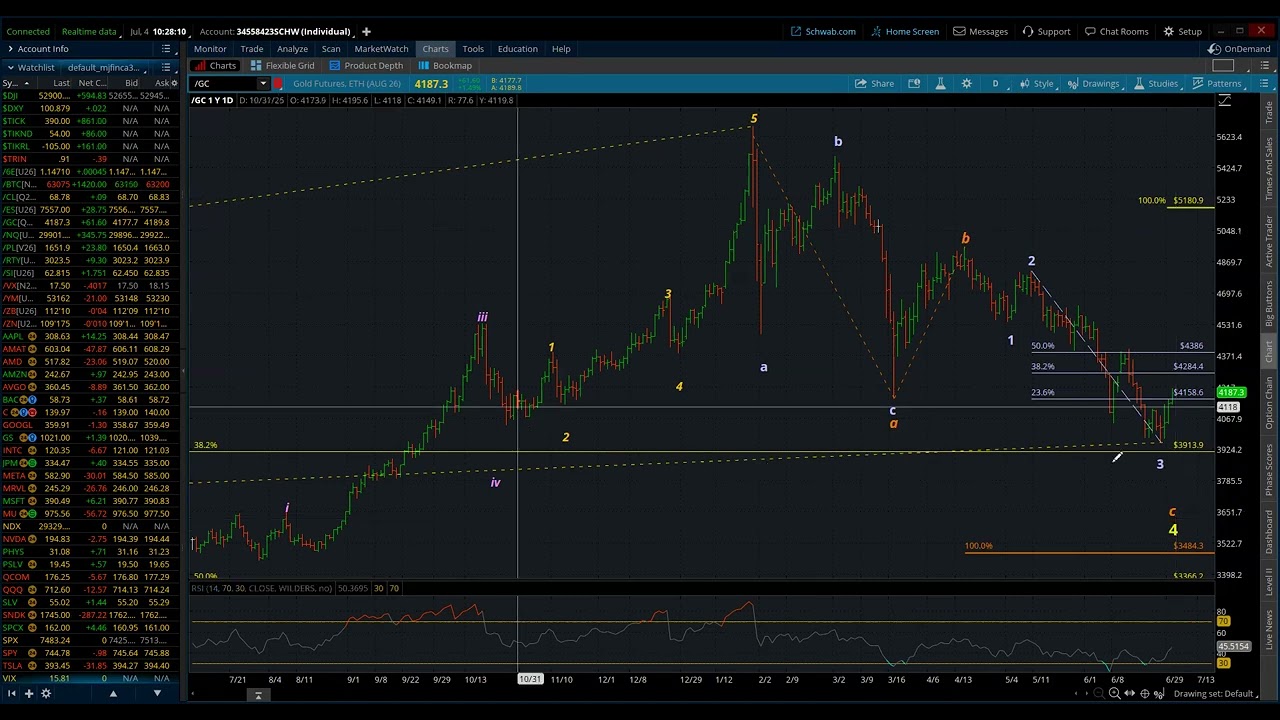Choose a different watchlist from default_mjfinca3 dropdown

coord(108,67)
